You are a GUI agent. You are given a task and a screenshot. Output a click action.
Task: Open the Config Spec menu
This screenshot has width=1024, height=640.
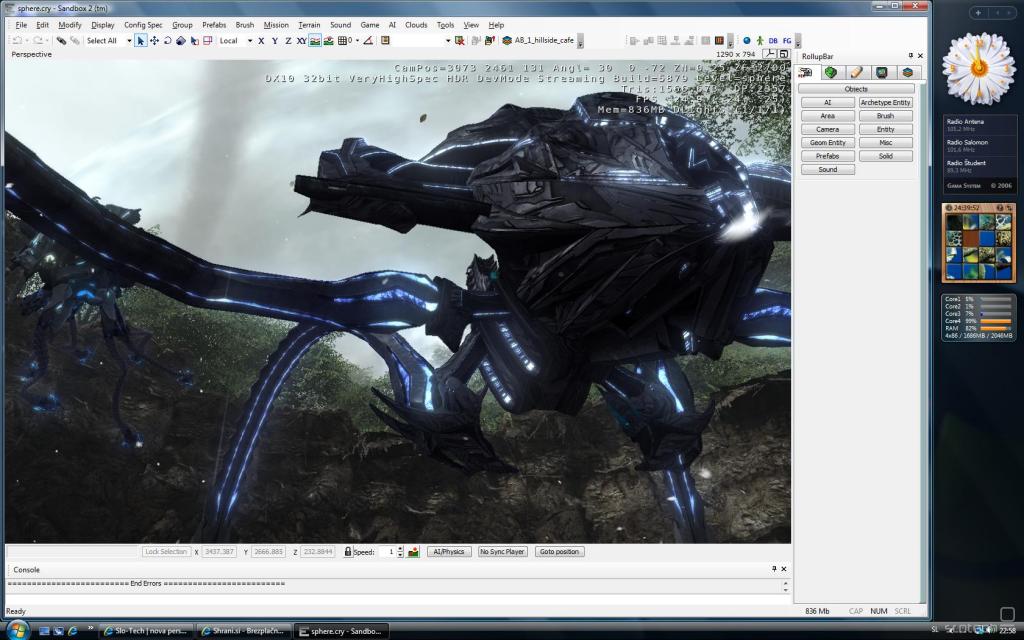[143, 25]
